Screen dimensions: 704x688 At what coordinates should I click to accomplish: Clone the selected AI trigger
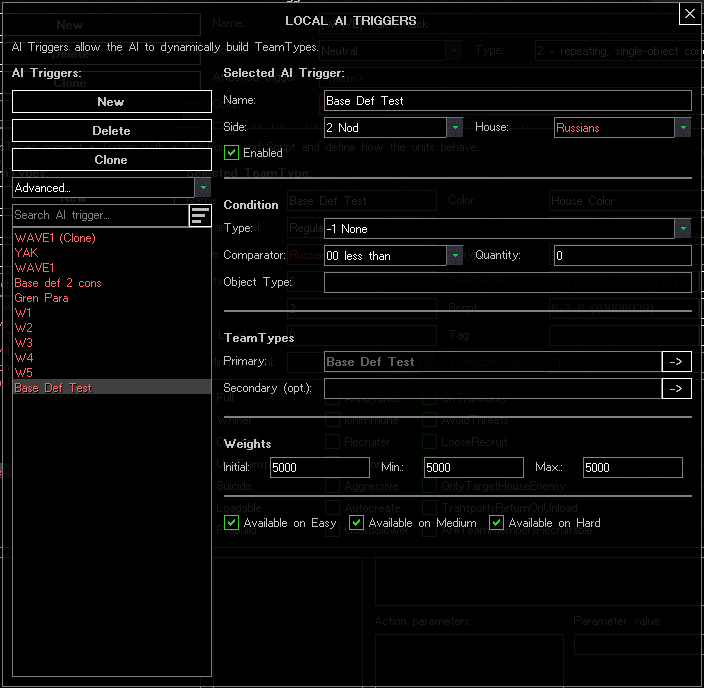(111, 160)
